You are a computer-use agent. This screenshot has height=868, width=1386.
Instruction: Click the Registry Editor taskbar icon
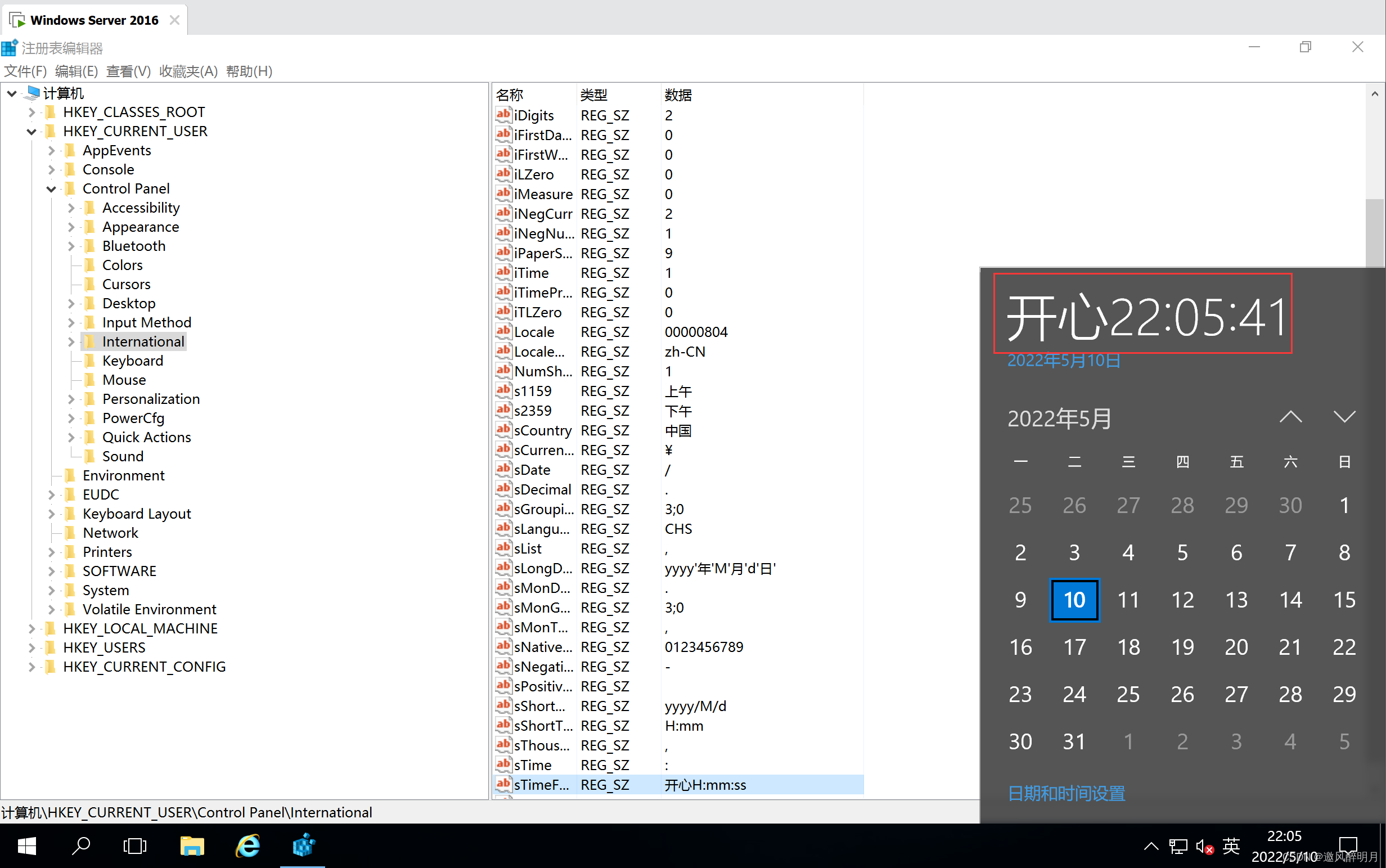tap(303, 845)
